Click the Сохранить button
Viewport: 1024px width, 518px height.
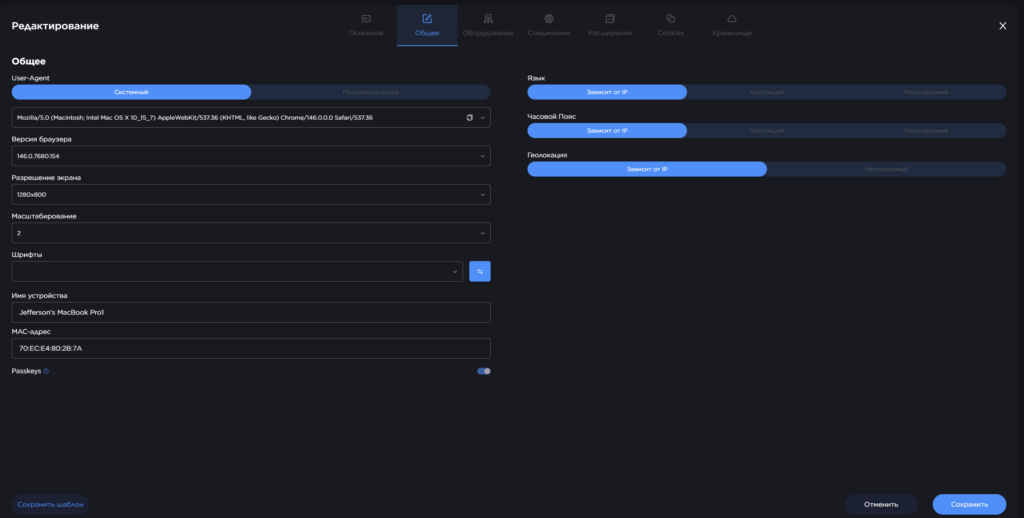[x=969, y=504]
